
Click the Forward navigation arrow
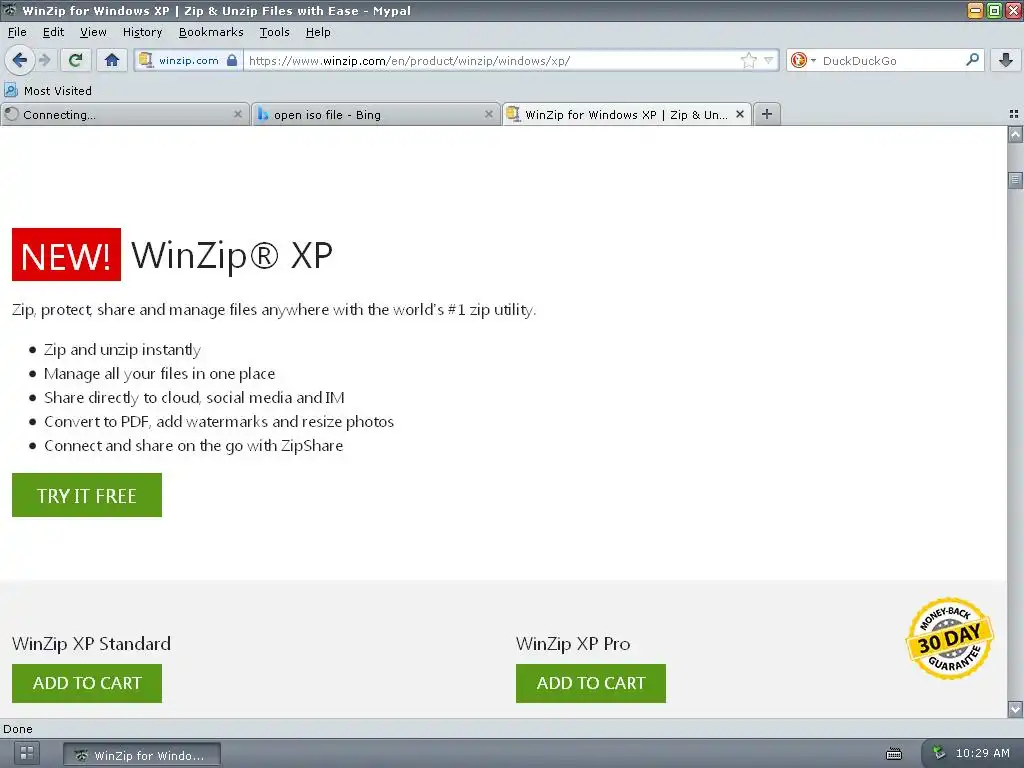coord(44,60)
